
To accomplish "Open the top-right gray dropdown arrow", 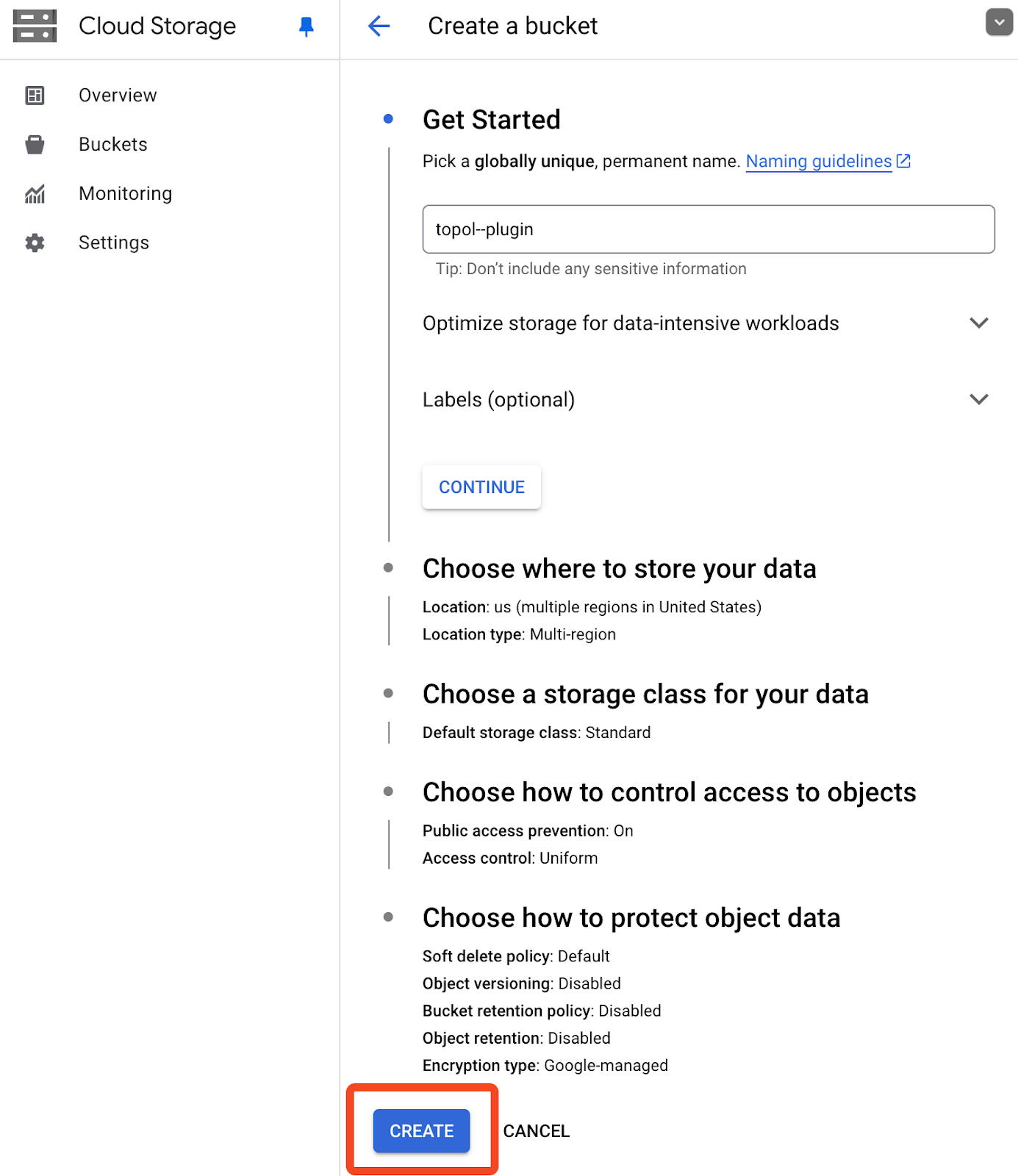I will coord(999,22).
